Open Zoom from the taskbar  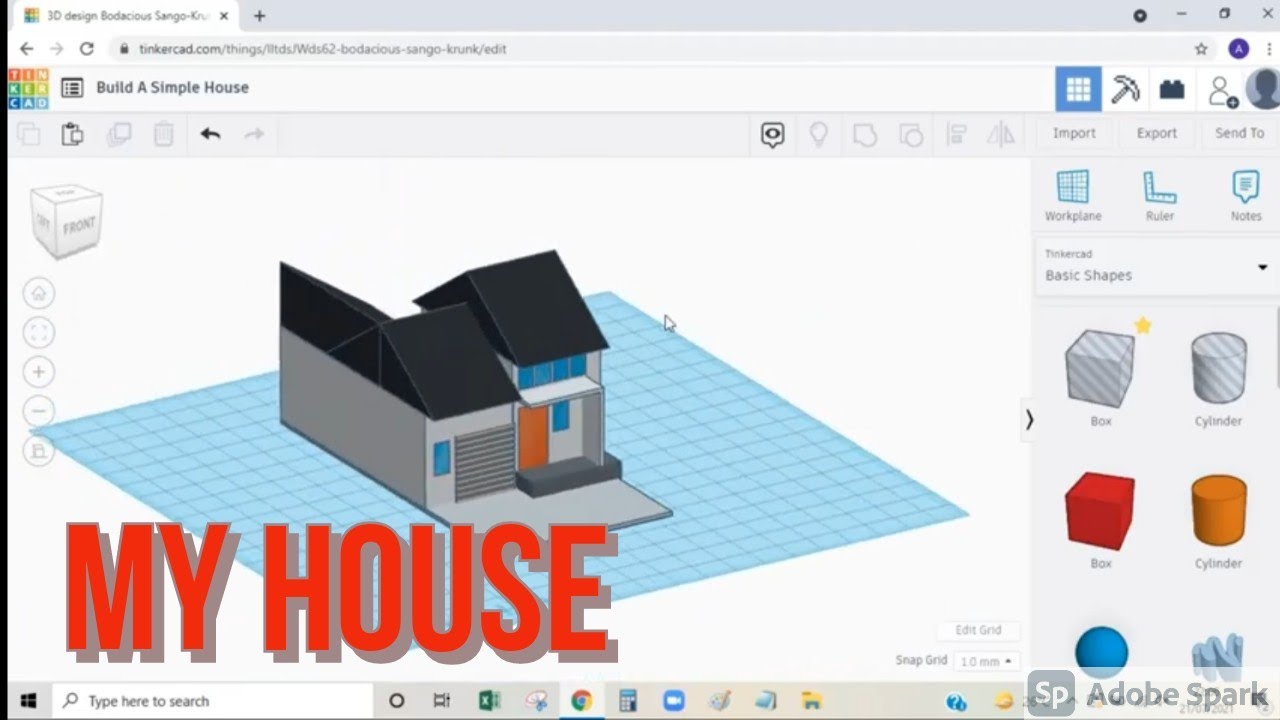(x=673, y=701)
